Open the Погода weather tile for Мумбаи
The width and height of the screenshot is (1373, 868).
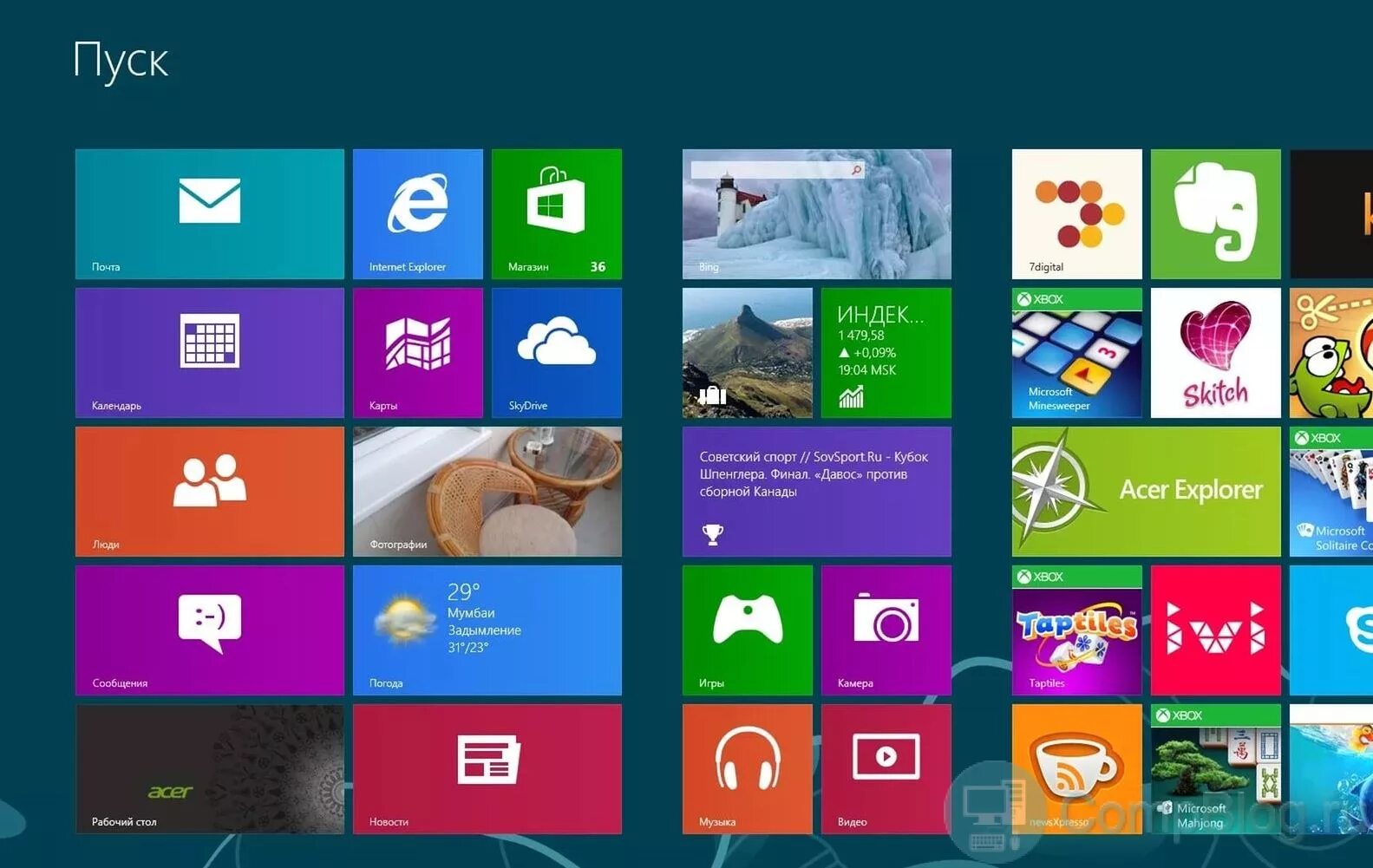click(x=487, y=630)
